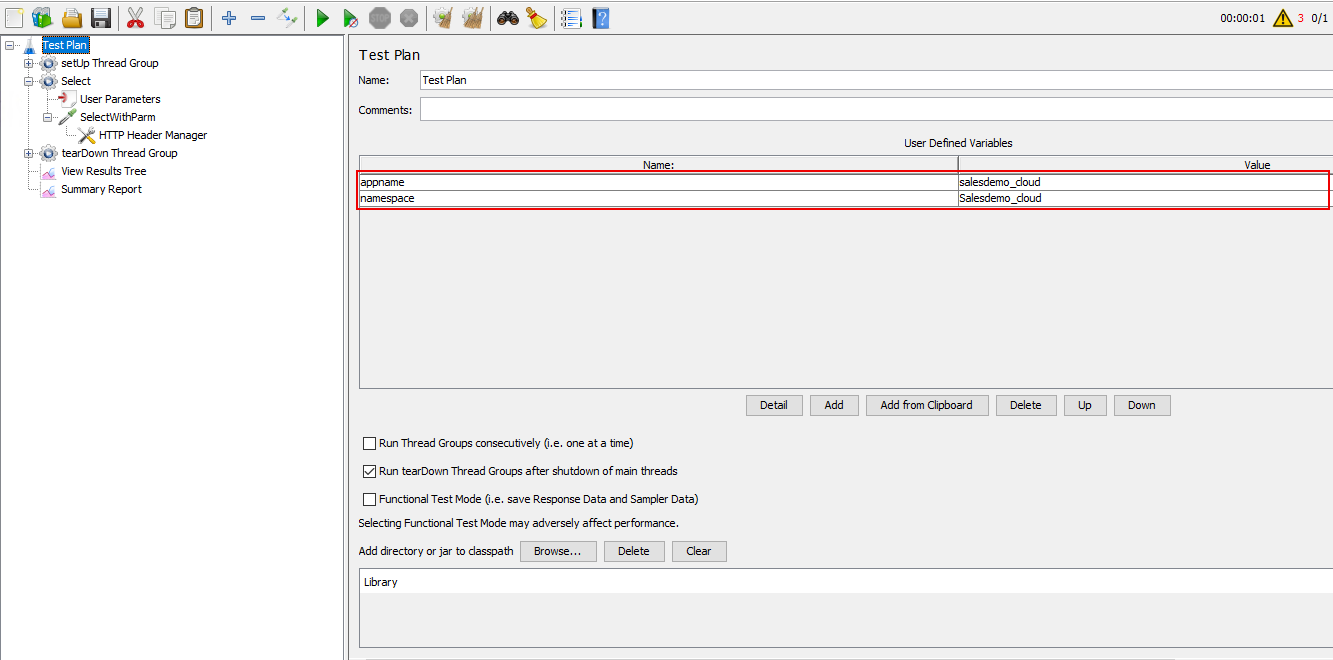Uncheck Run tearDown Thread Groups after shutdown
The width and height of the screenshot is (1333, 660).
click(370, 471)
